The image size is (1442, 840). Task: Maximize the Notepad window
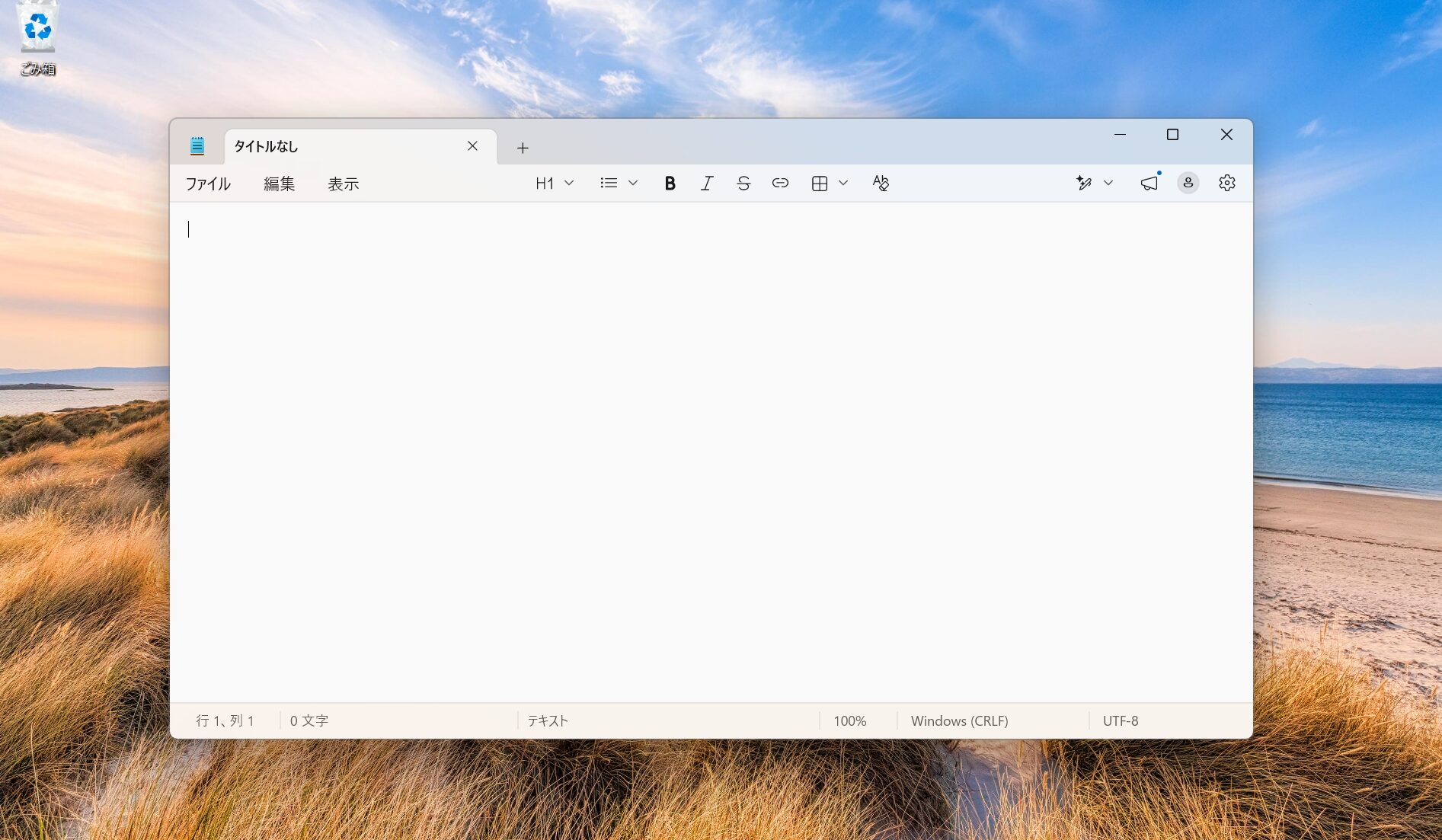click(x=1172, y=134)
